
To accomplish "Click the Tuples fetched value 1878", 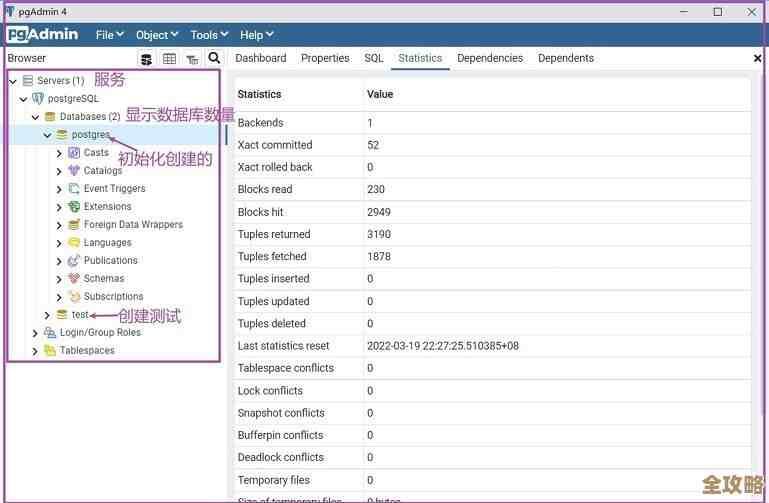I will pyautogui.click(x=379, y=256).
